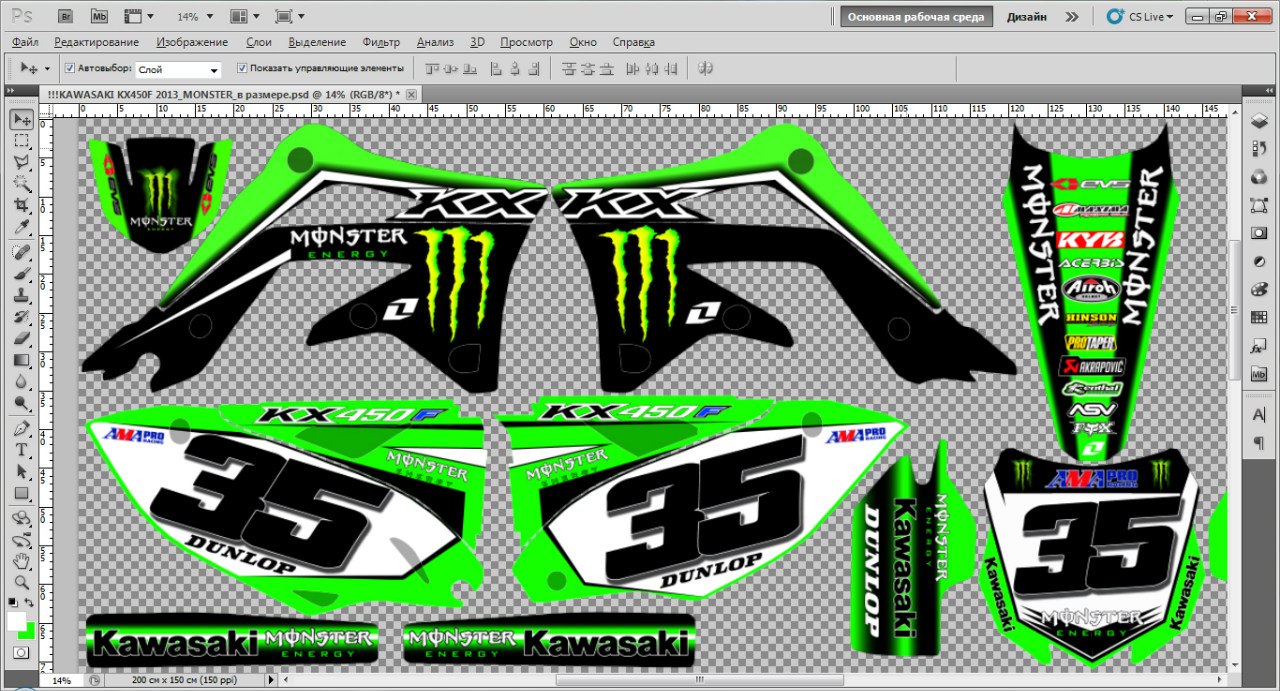Viewport: 1280px width, 691px height.
Task: Open the Файл menu
Action: (x=26, y=42)
